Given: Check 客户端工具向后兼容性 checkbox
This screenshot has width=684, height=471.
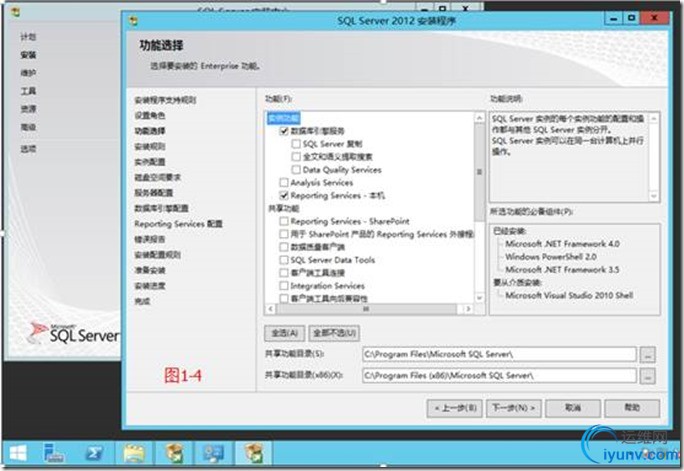Looking at the screenshot, I should pos(284,298).
